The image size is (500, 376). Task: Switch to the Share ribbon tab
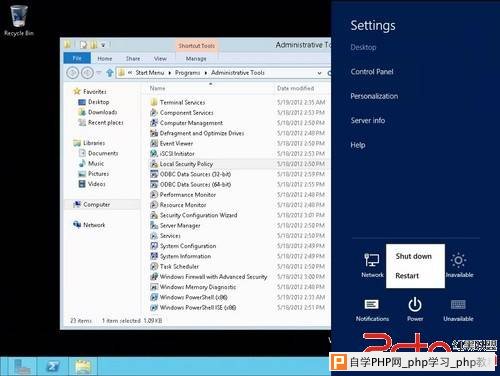point(133,58)
